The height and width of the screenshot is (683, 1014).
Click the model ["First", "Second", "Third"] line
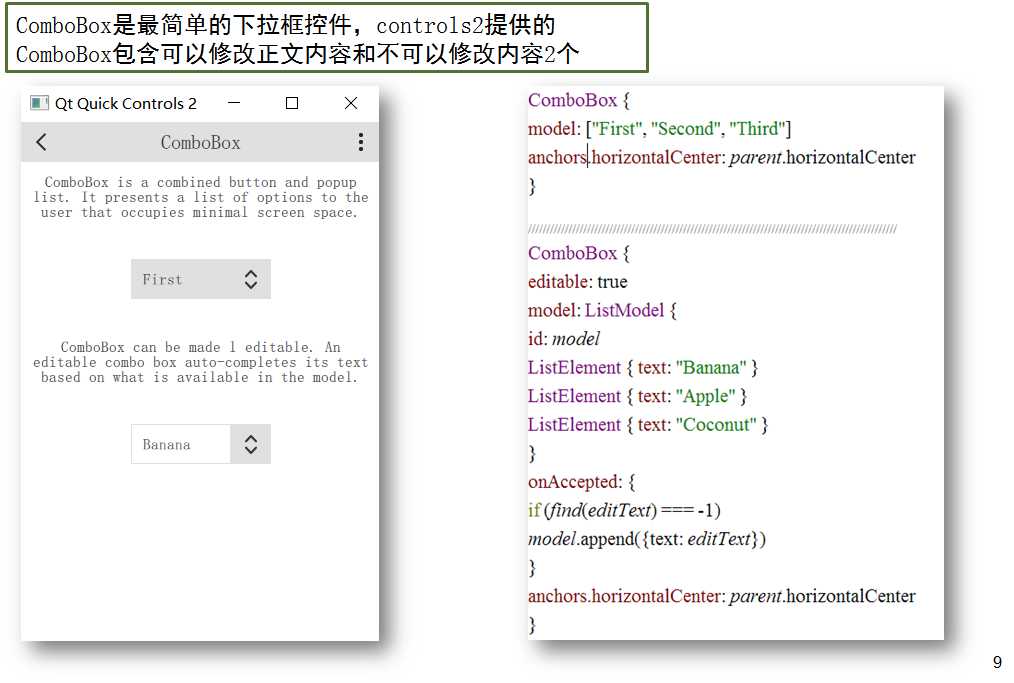(660, 129)
